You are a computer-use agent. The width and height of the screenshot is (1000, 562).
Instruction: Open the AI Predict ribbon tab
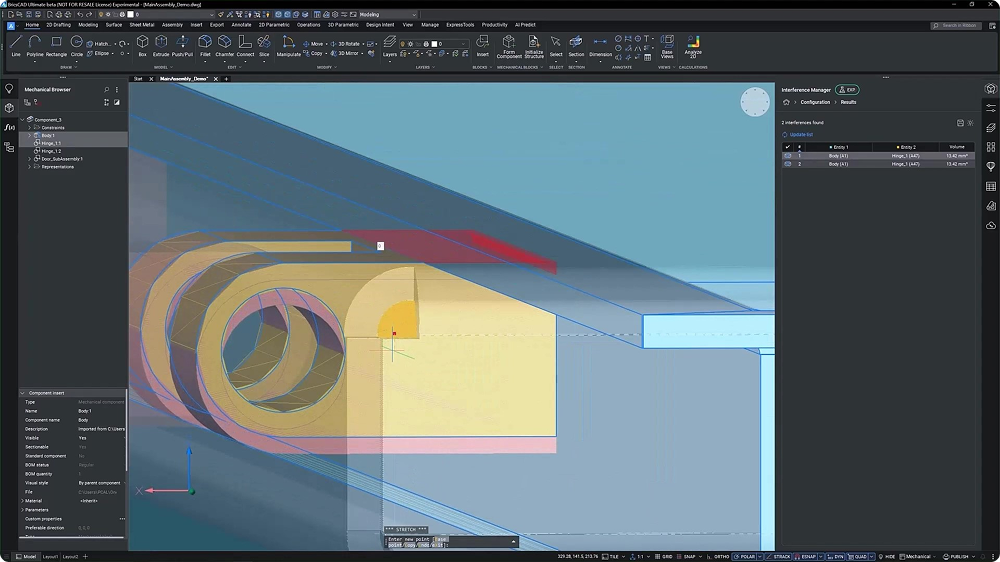[525, 25]
